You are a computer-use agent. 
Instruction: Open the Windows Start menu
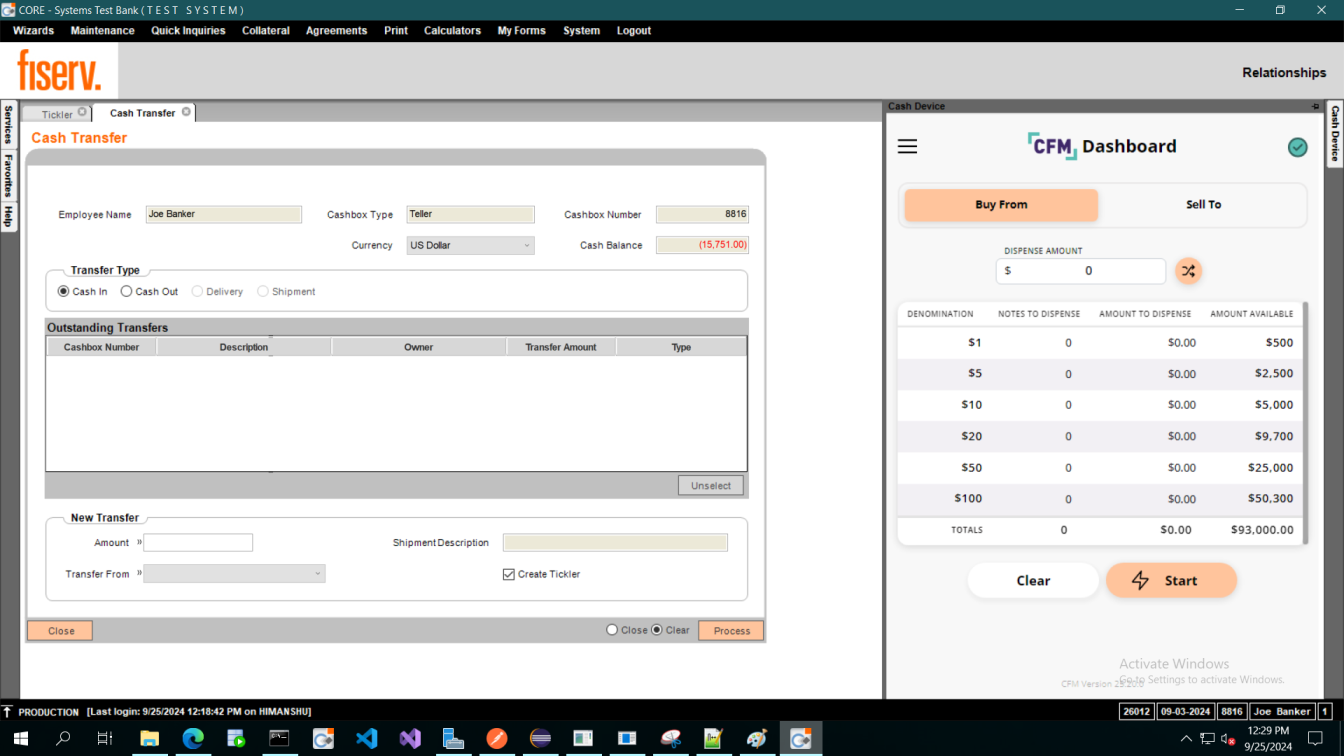pos(21,739)
